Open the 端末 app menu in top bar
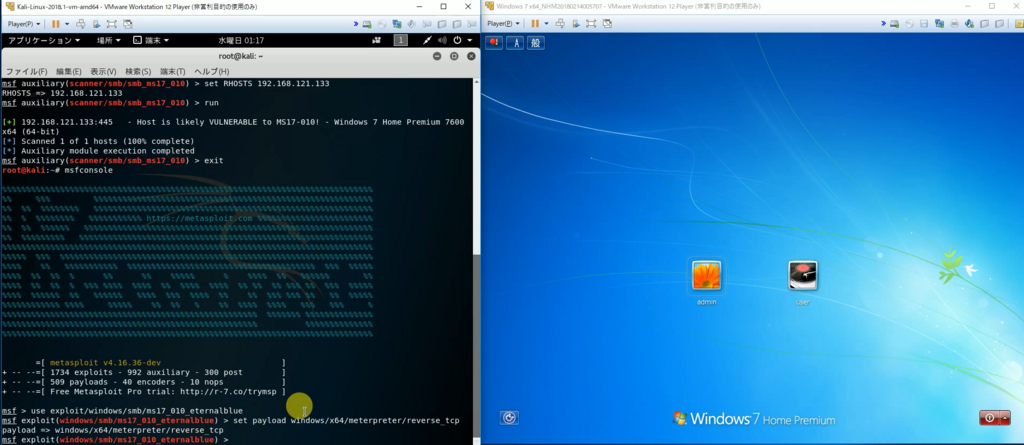Image resolution: width=1024 pixels, height=445 pixels. pos(151,41)
